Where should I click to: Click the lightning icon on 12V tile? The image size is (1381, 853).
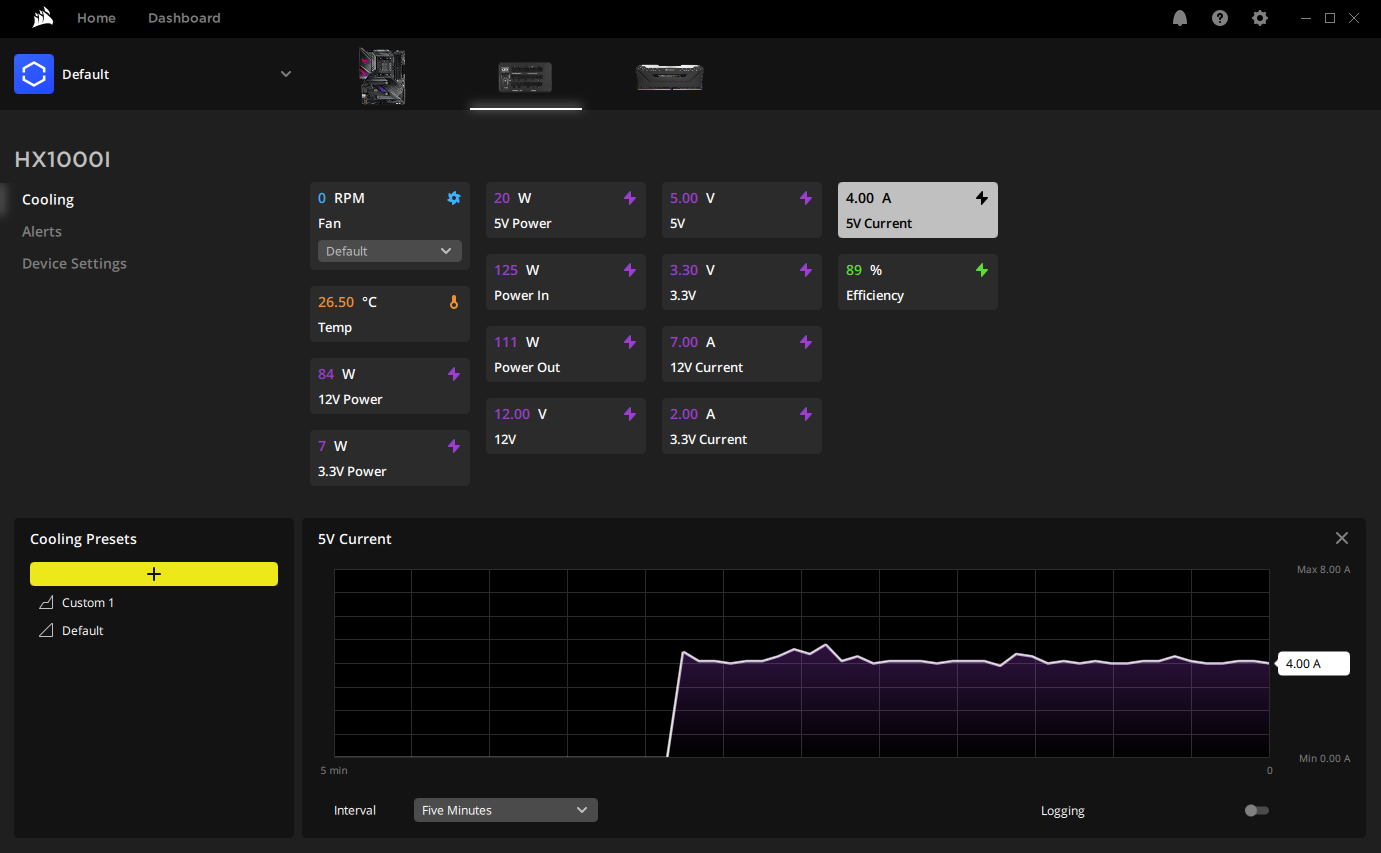pyautogui.click(x=630, y=414)
